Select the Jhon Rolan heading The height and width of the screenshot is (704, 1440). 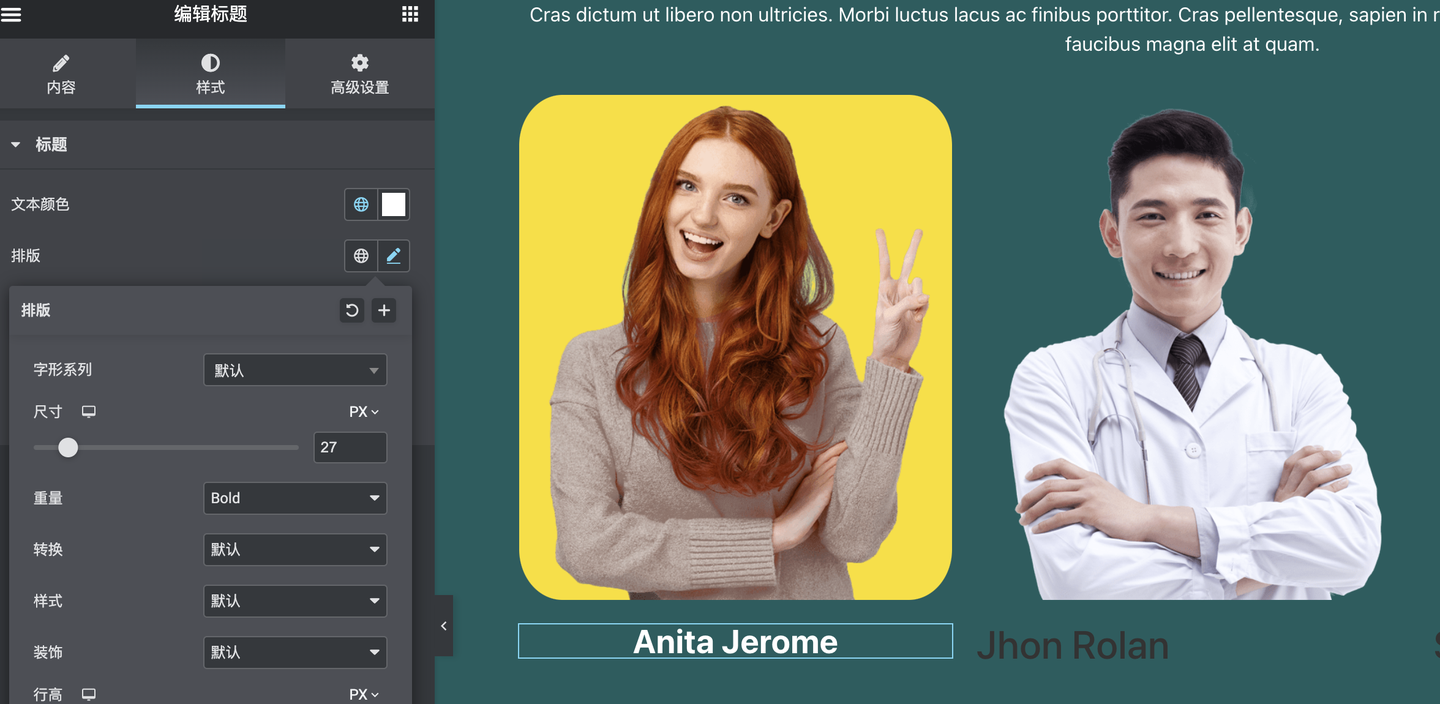[1072, 646]
